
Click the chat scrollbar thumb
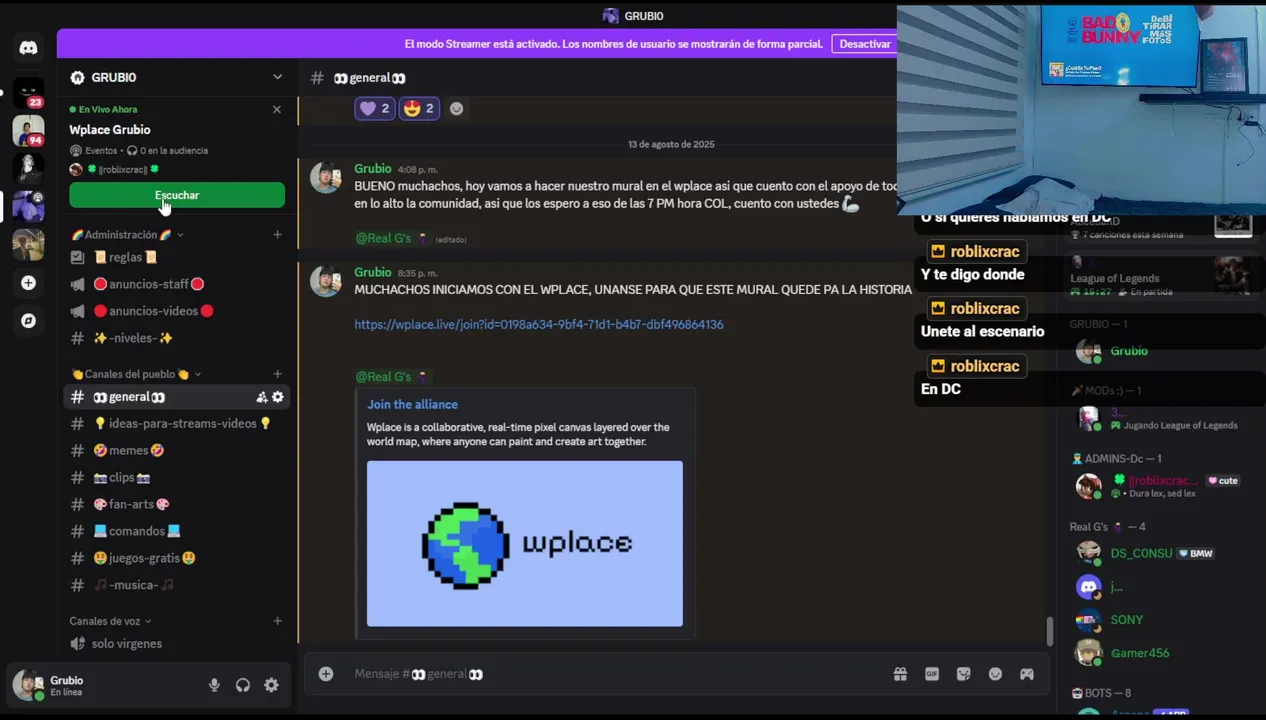[1049, 632]
